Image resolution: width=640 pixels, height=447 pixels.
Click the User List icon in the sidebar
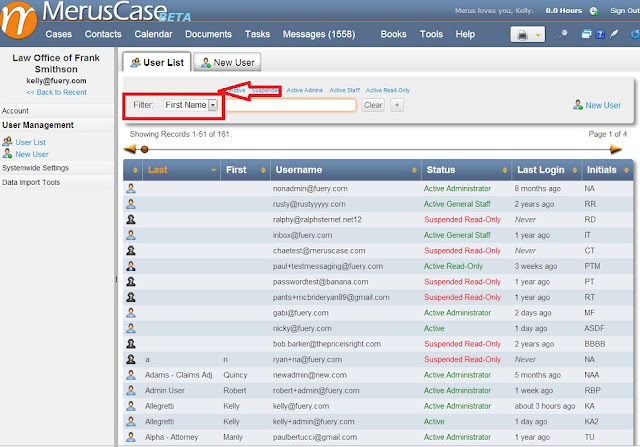click(7, 142)
